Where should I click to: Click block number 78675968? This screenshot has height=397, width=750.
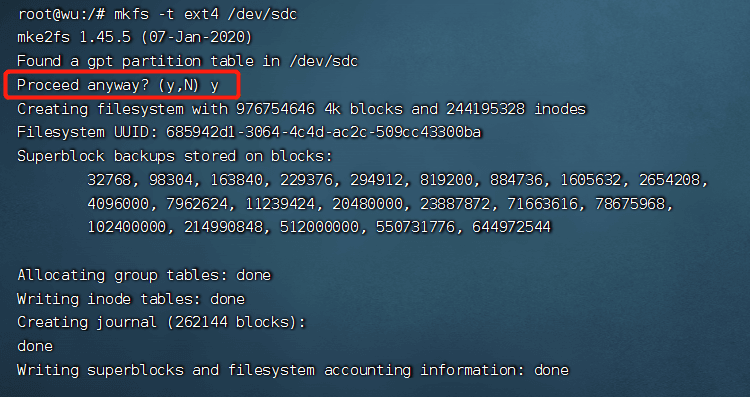[x=633, y=204]
